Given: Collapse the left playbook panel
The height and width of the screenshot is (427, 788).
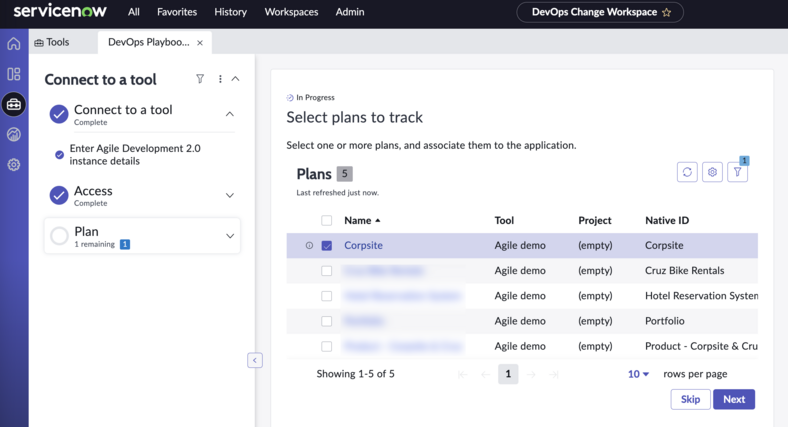Looking at the screenshot, I should pyautogui.click(x=255, y=360).
